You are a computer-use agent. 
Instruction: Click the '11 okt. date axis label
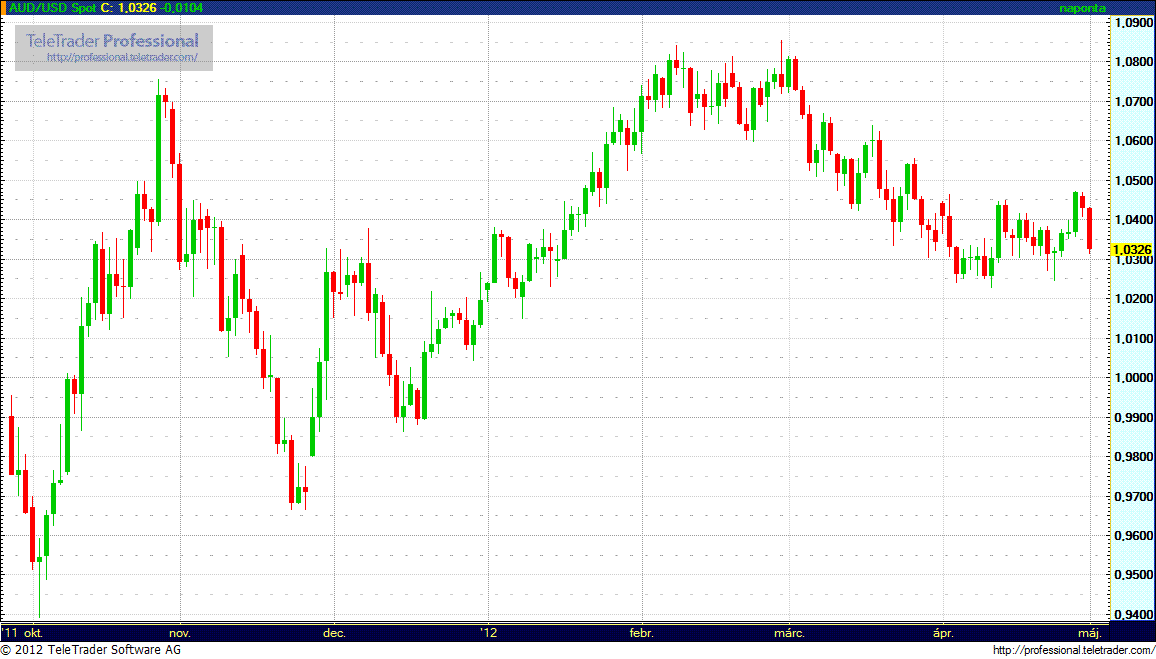23,632
